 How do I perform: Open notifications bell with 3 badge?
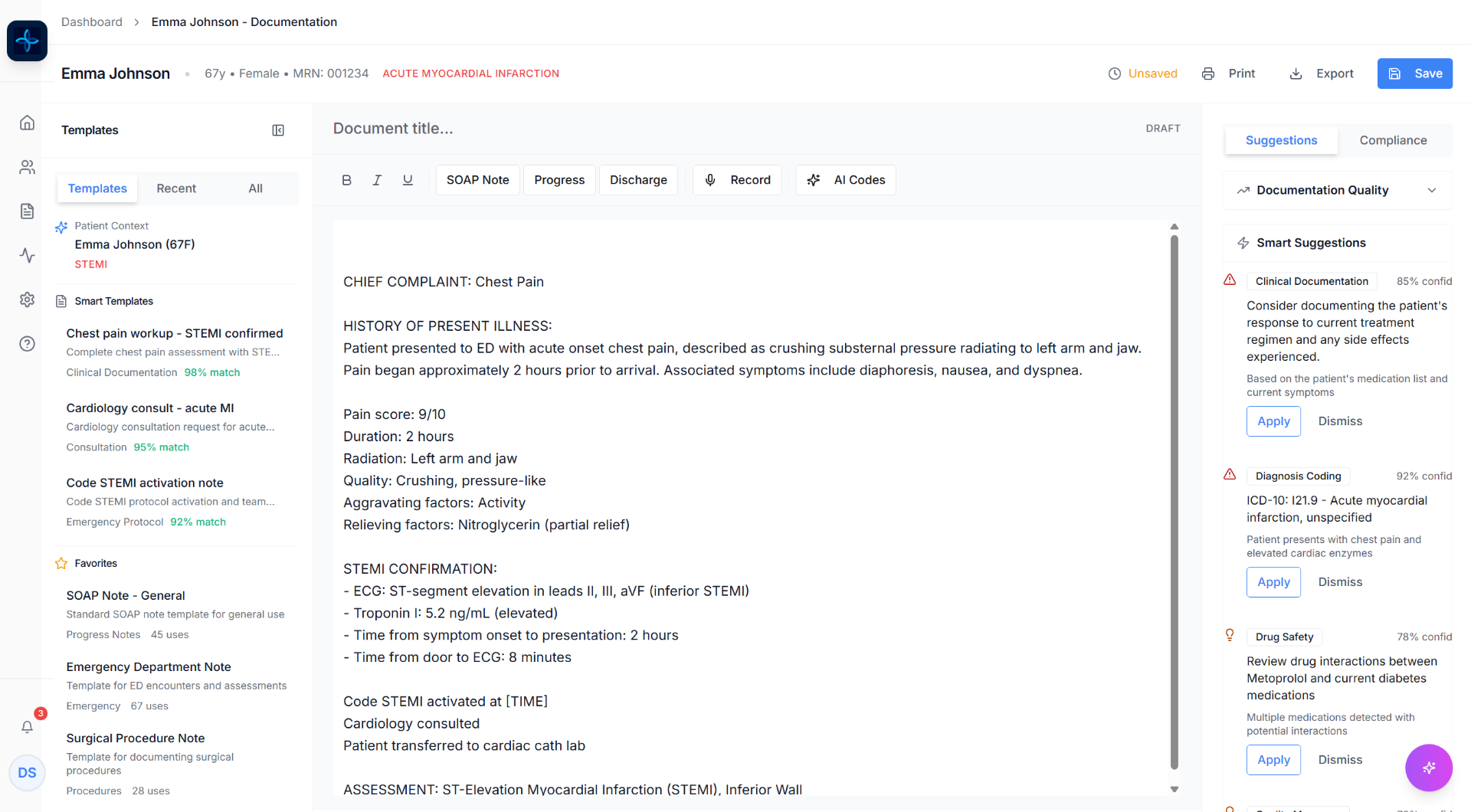click(27, 726)
